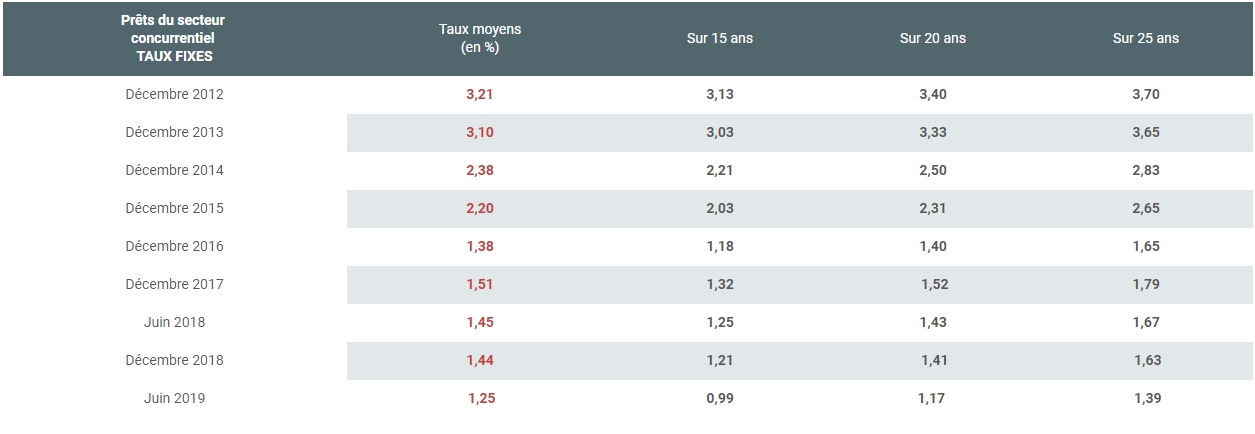
Task: Click the 'Taux moyens (en %)' column header
Action: click(480, 38)
